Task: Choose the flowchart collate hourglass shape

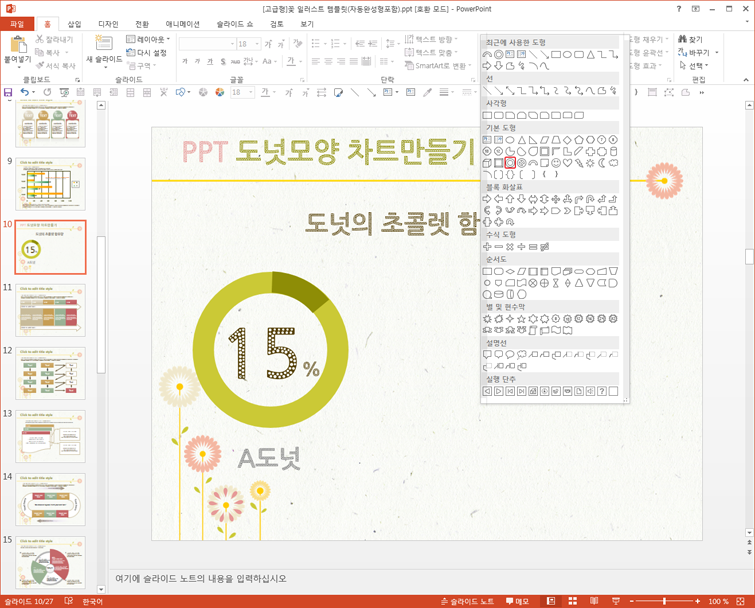Action: [556, 283]
